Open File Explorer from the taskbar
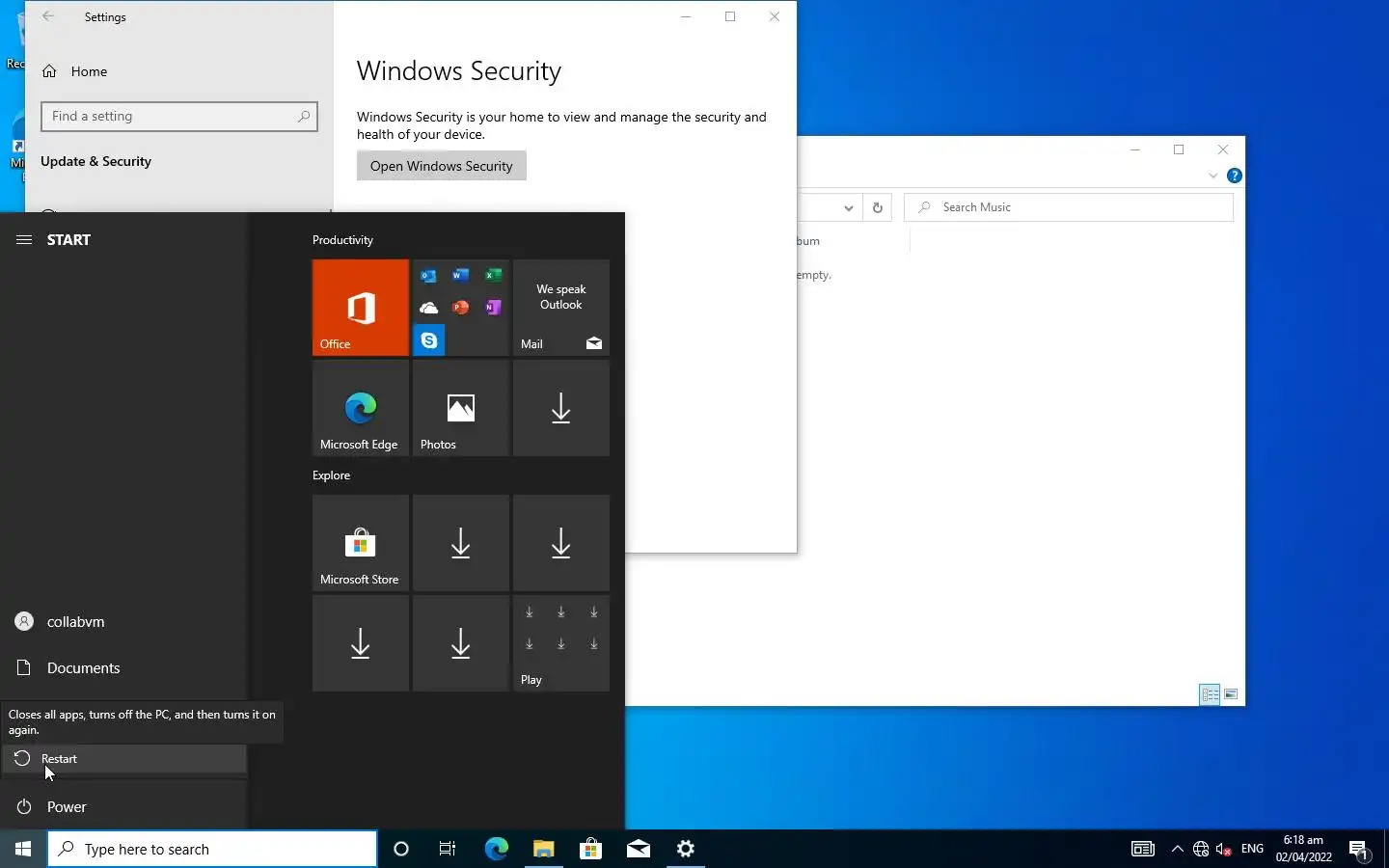Screen dimensions: 1389x868 point(543,849)
